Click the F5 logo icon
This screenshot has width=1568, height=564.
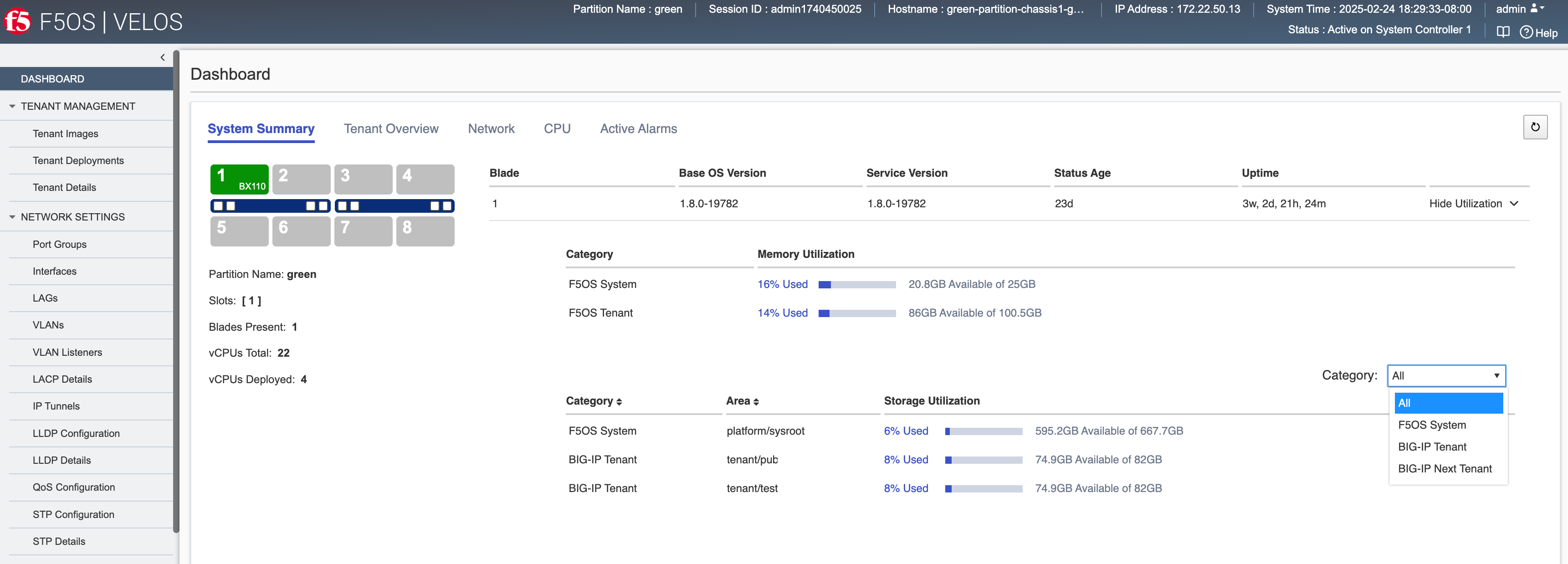tap(18, 21)
